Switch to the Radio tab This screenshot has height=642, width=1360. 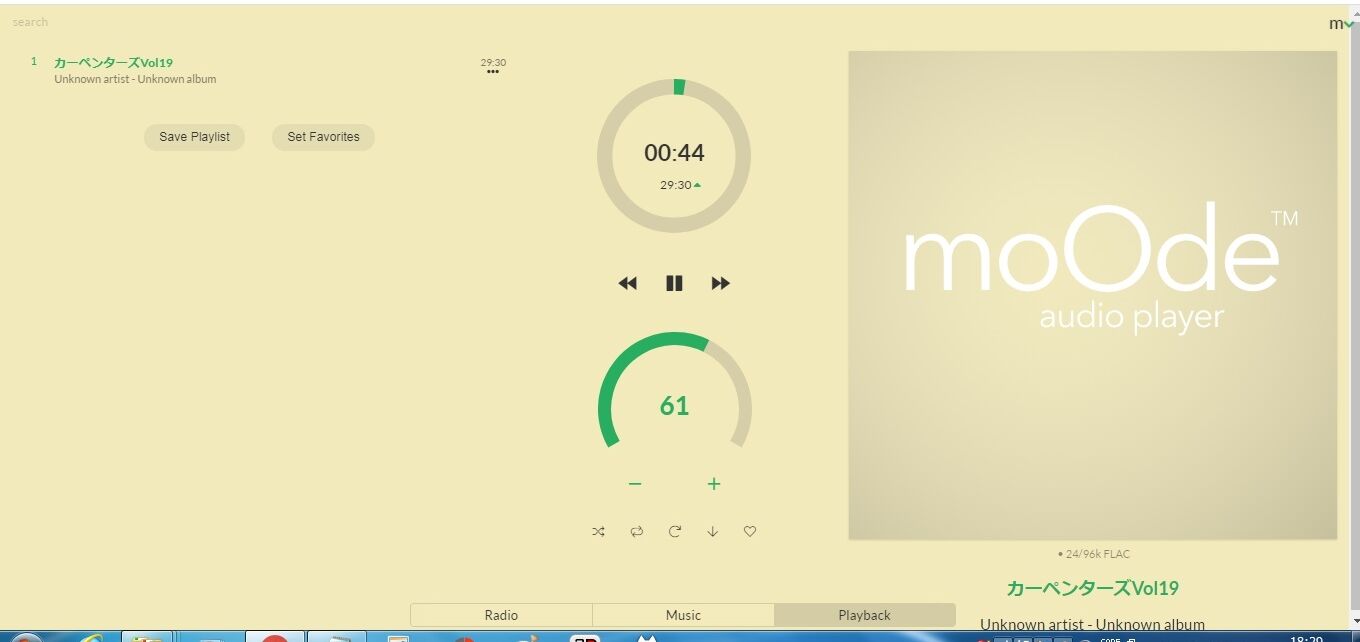point(501,615)
